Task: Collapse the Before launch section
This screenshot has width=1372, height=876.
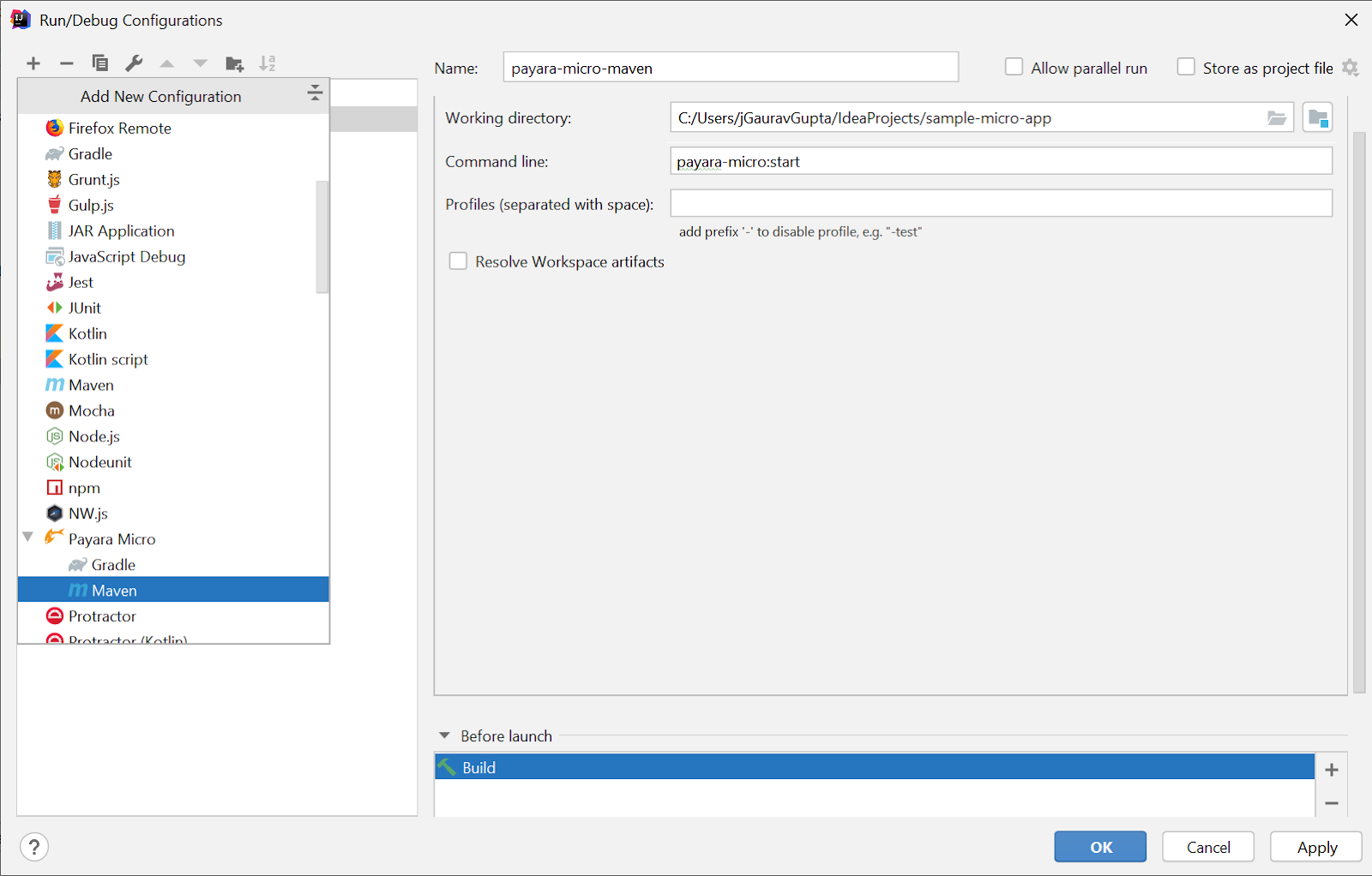Action: click(x=444, y=735)
